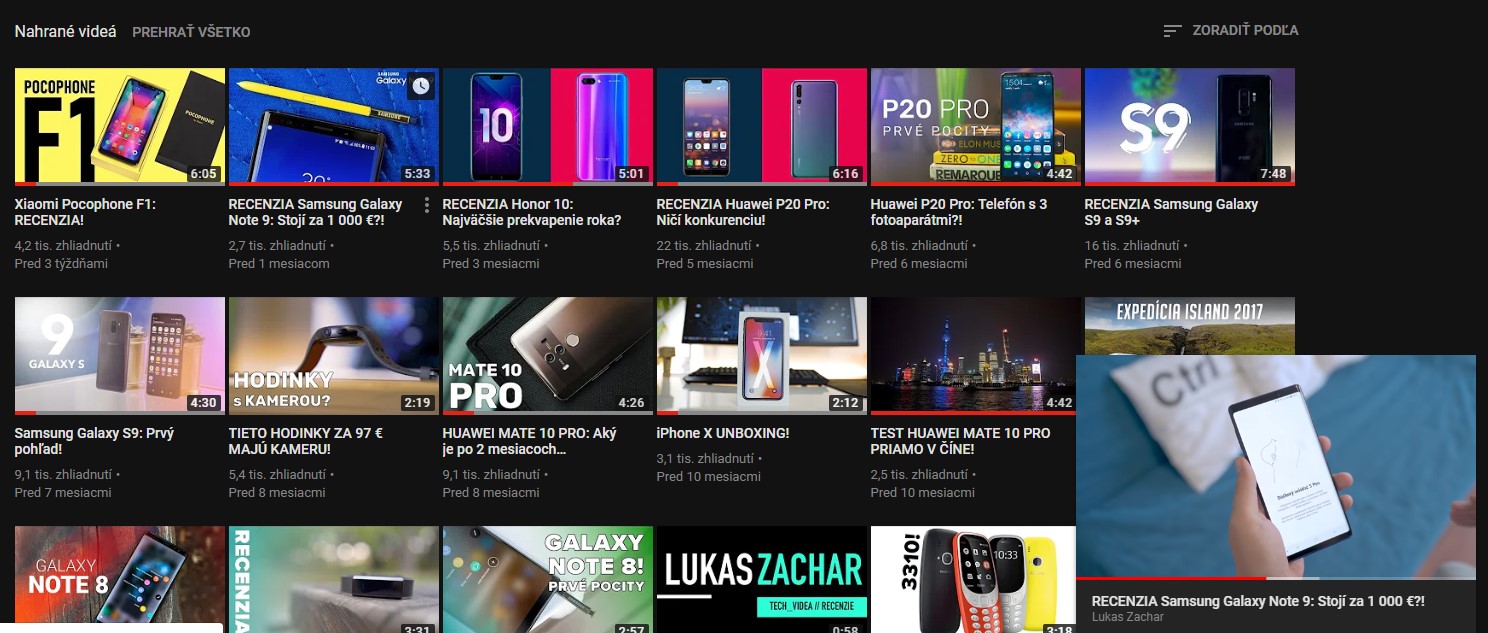Click the Nahrané videá heading
1488x633 pixels.
pyautogui.click(x=65, y=32)
